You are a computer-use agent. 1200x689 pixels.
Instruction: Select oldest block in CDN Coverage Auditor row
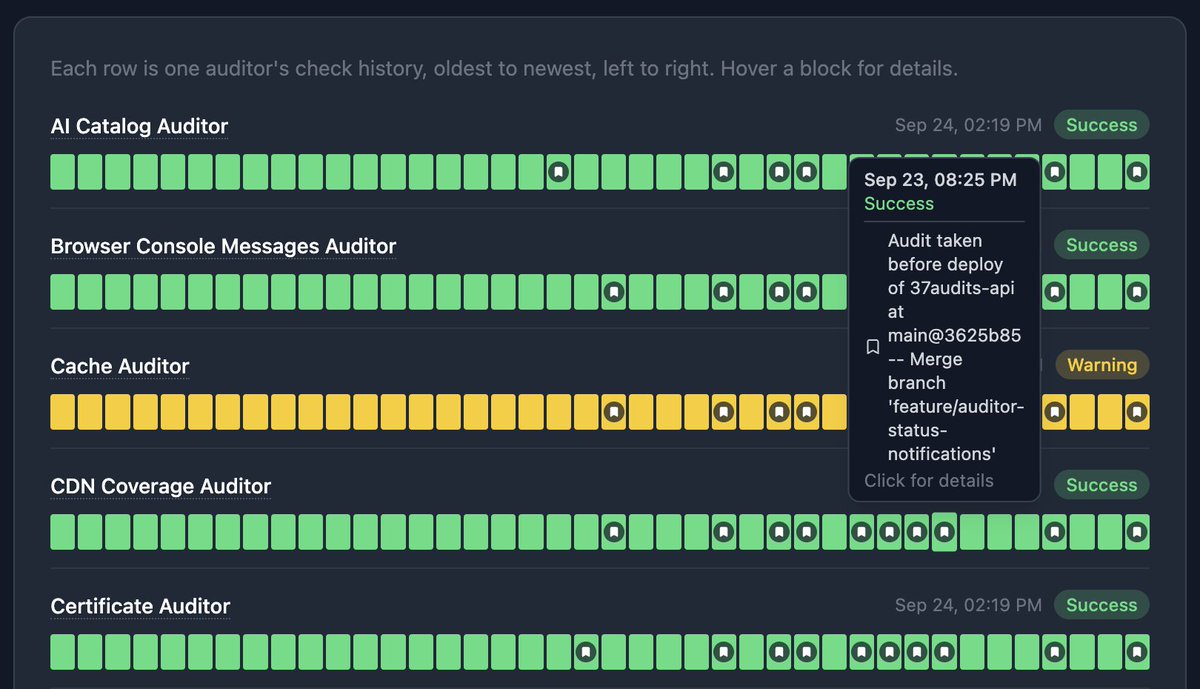point(63,532)
